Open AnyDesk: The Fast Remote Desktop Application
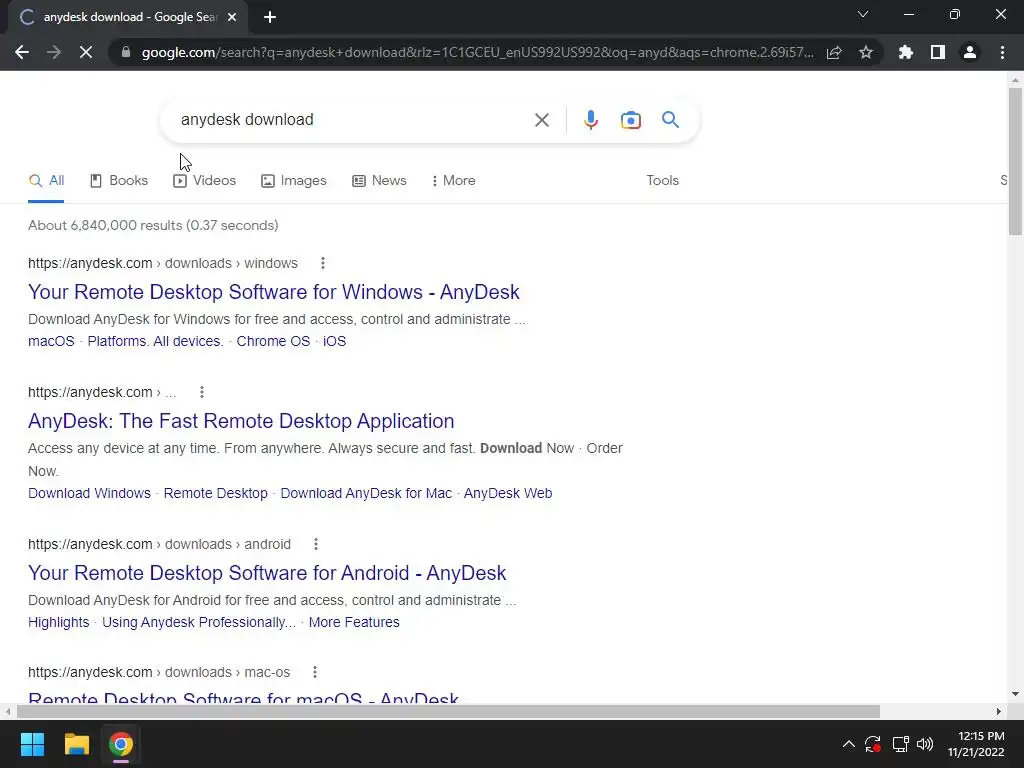Screen dimensions: 1024x768 pos(241,421)
